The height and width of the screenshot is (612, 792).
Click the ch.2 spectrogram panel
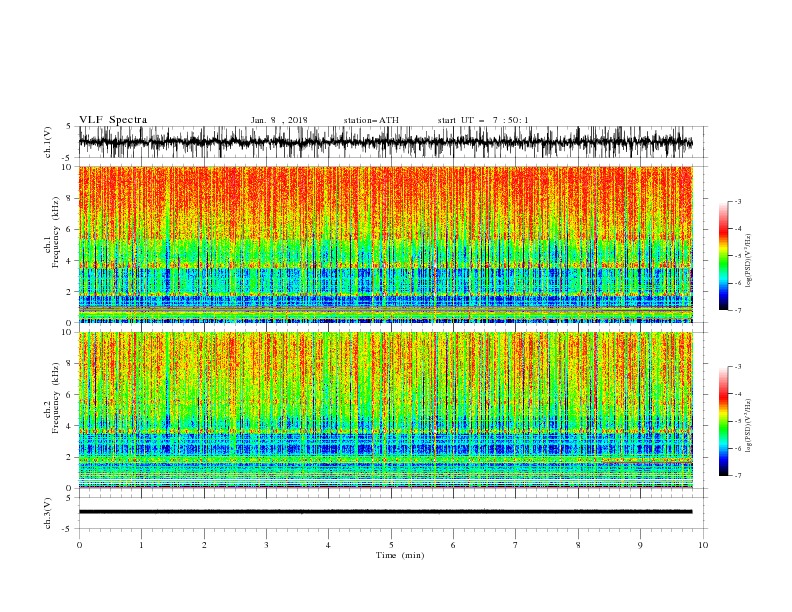pos(385,410)
